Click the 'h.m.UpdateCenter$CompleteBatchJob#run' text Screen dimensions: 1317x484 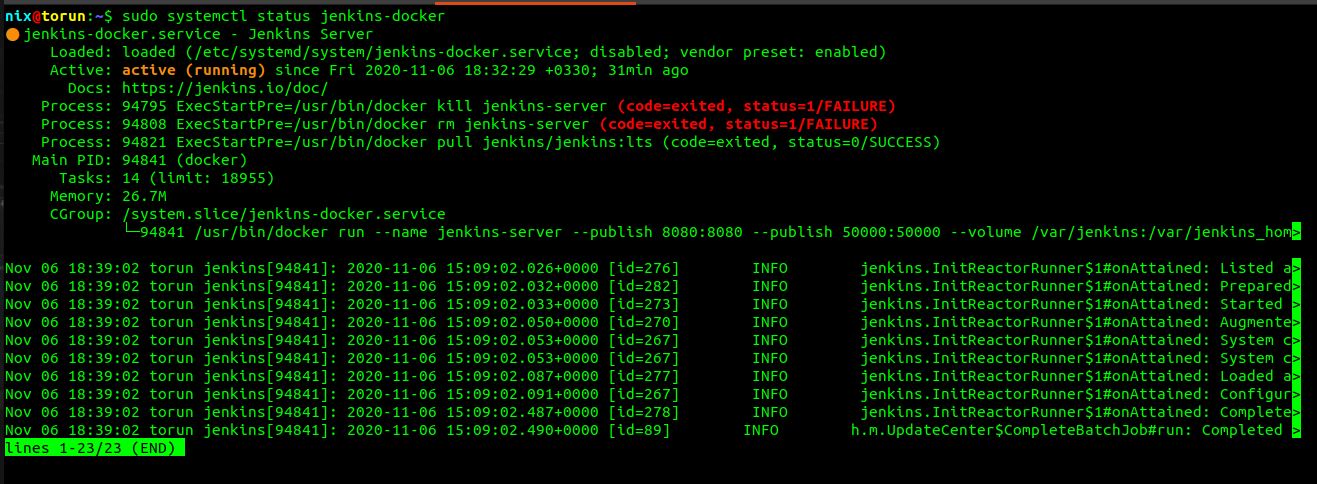[1021, 431]
